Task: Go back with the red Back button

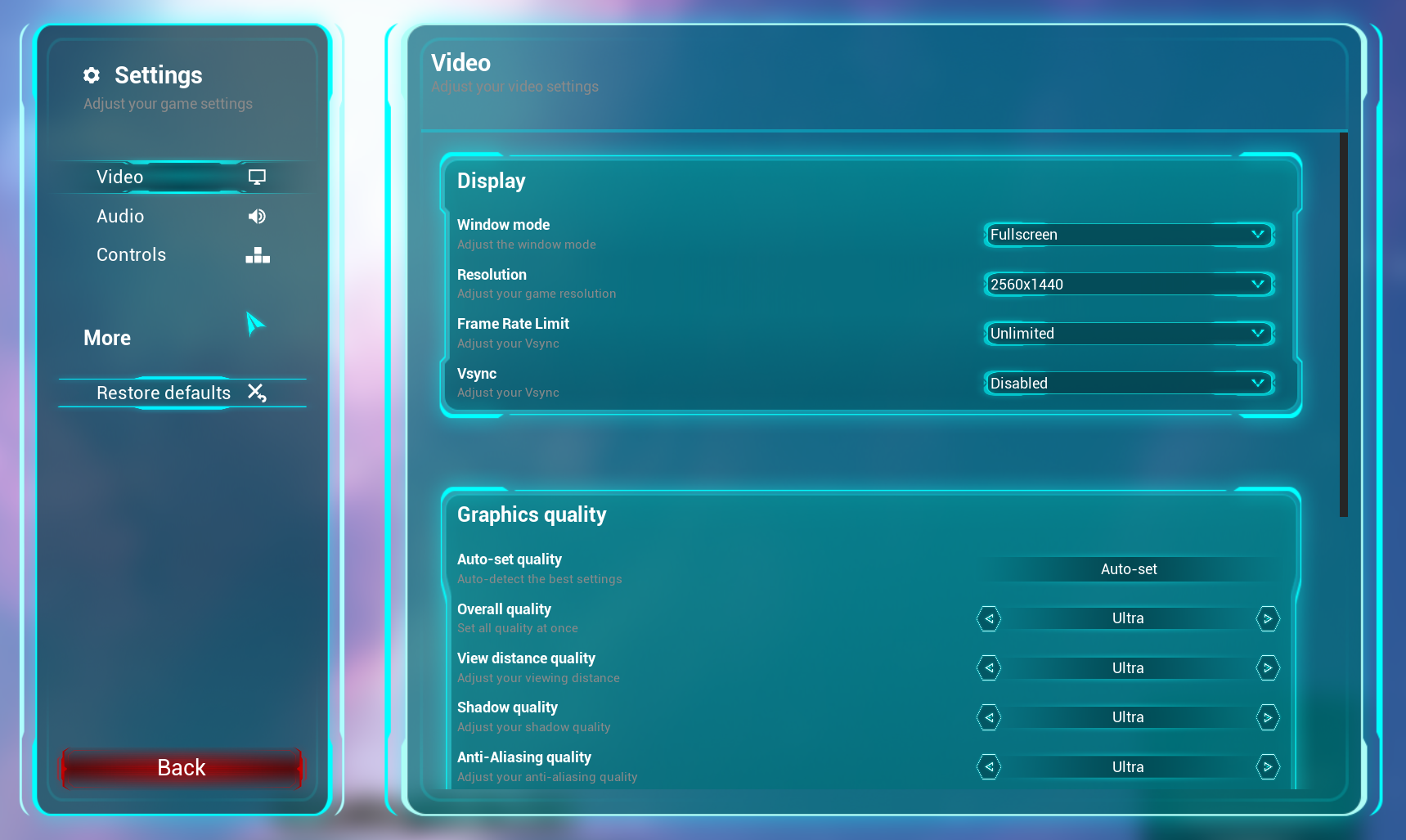Action: (x=182, y=768)
